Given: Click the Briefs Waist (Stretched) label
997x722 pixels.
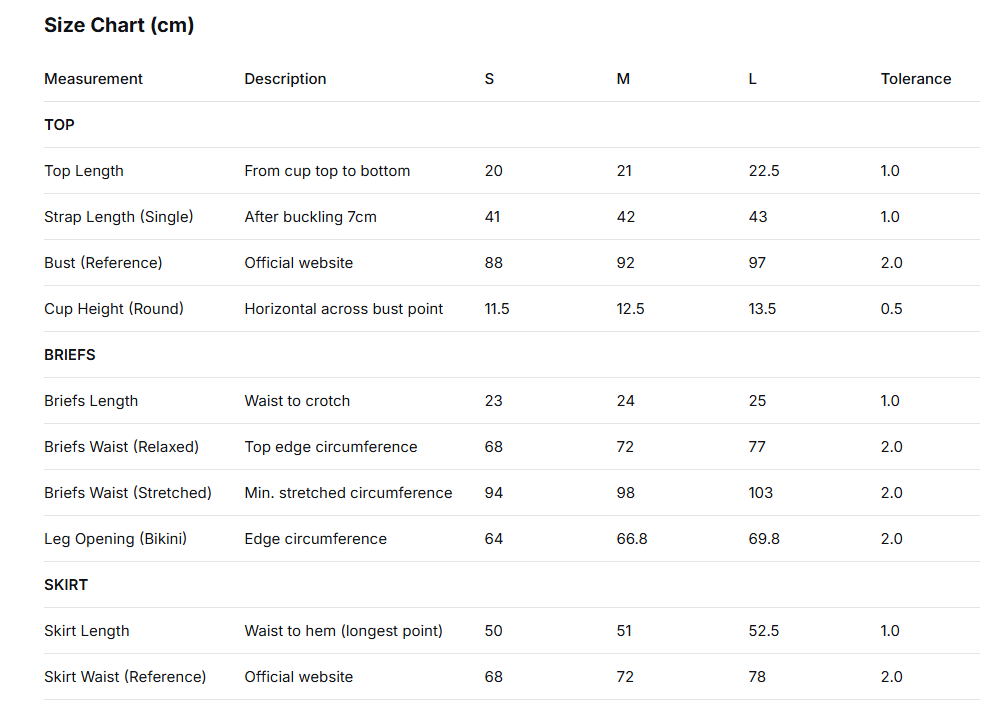Looking at the screenshot, I should pos(128,493).
